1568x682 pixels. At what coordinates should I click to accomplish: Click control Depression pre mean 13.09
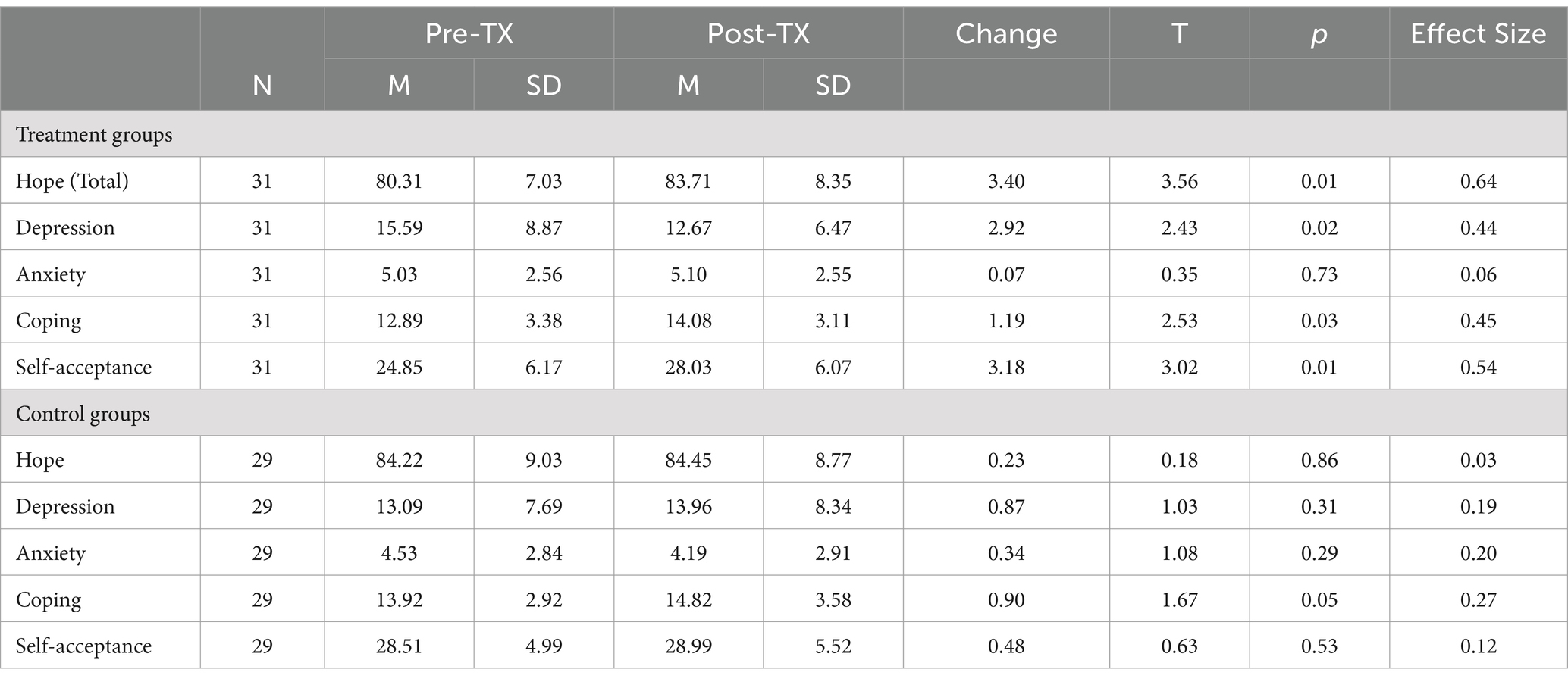click(399, 507)
